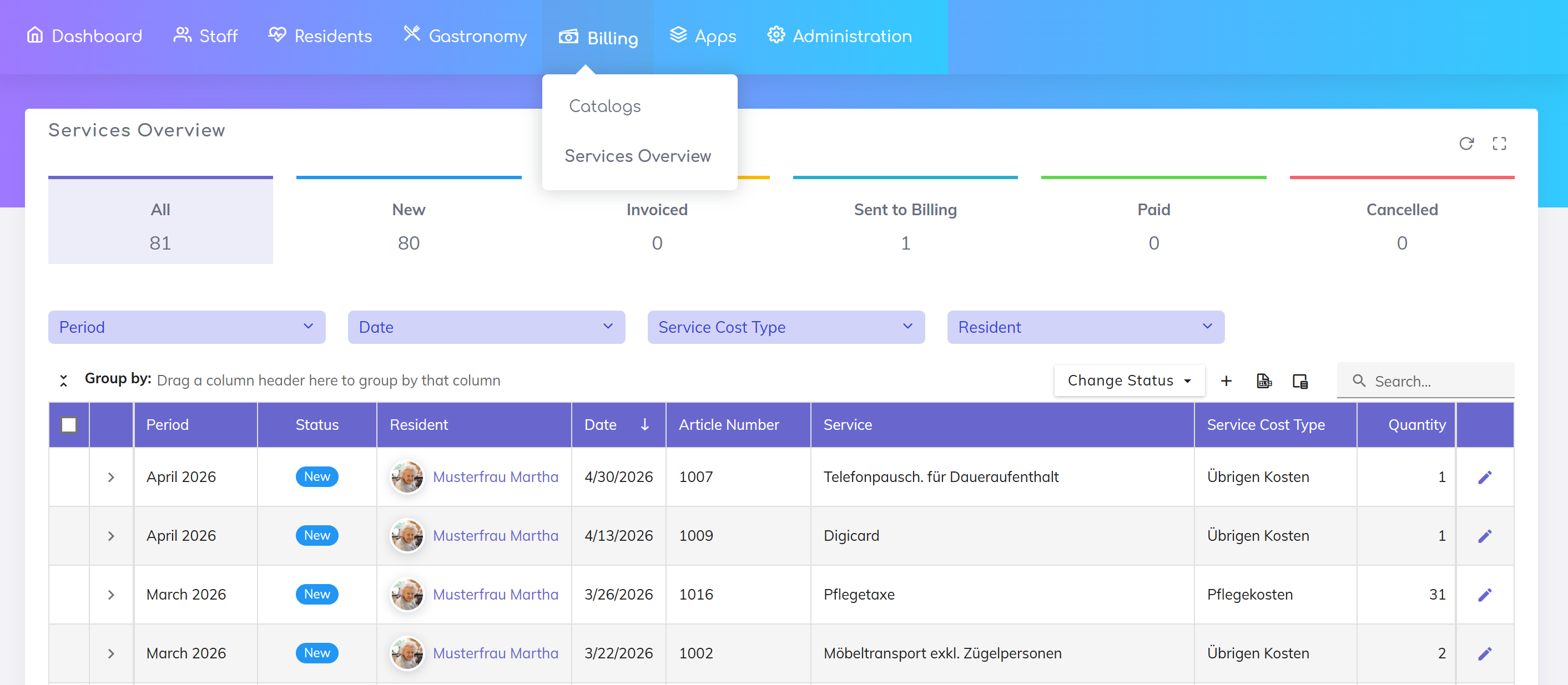
Task: Open Musterfrau Martha link in first row
Action: click(495, 478)
